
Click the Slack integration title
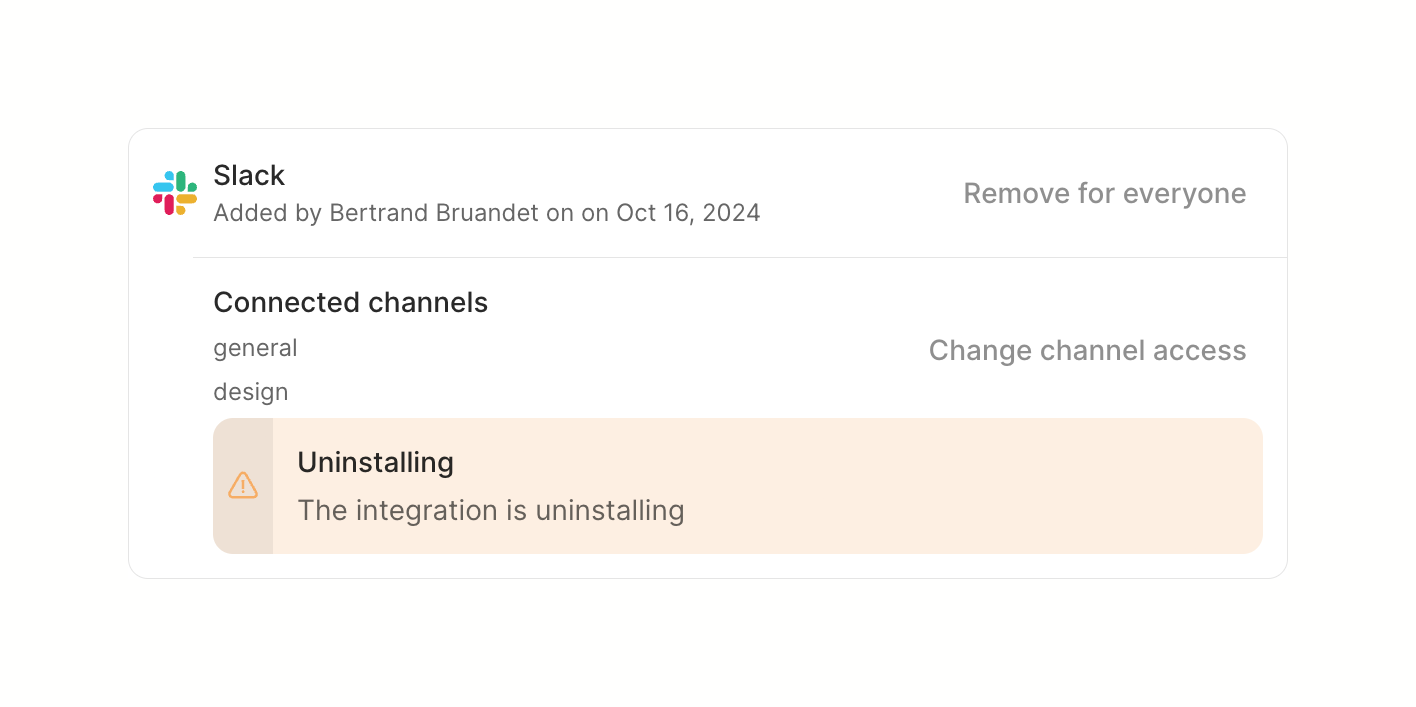coord(249,176)
